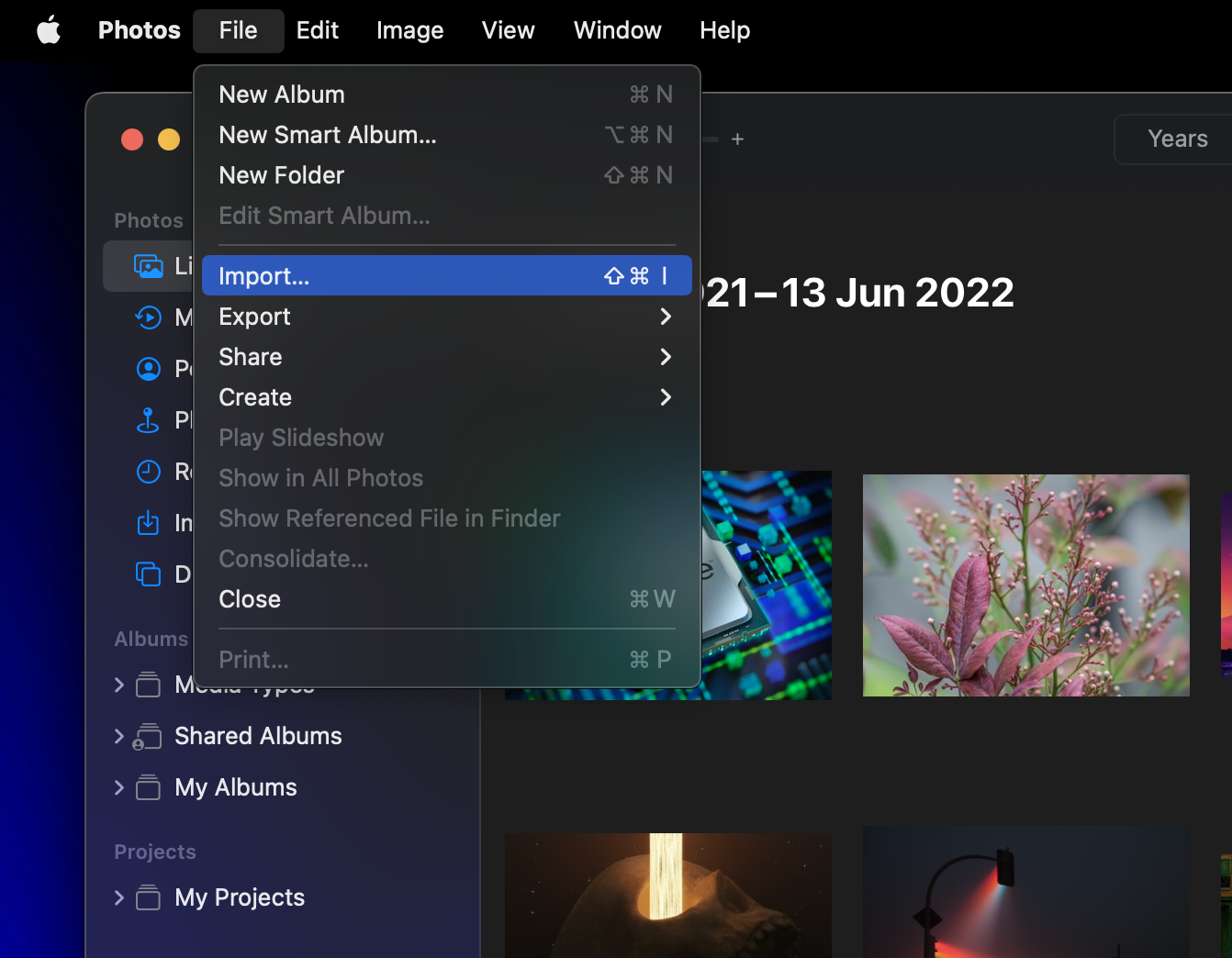This screenshot has width=1232, height=958.
Task: Expand the My Projects group
Action: 118,897
